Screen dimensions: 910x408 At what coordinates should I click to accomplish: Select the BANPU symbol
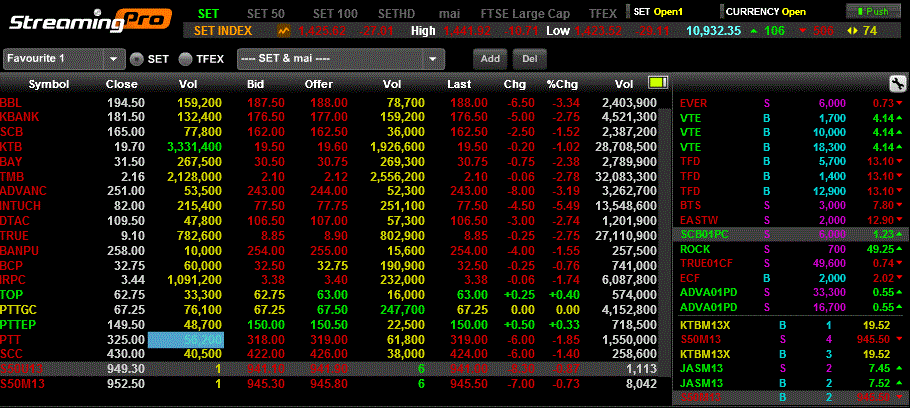pyautogui.click(x=19, y=251)
